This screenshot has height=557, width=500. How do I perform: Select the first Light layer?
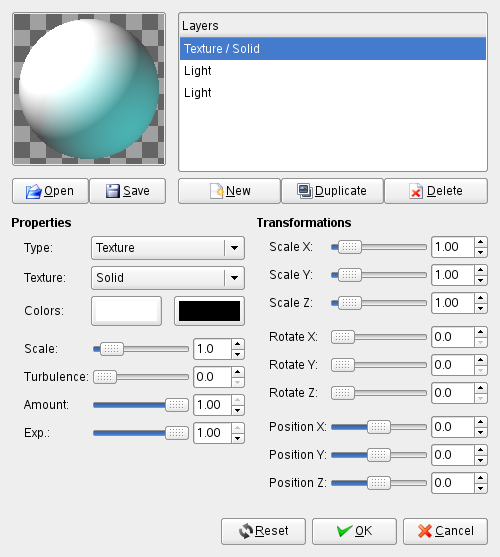point(333,71)
